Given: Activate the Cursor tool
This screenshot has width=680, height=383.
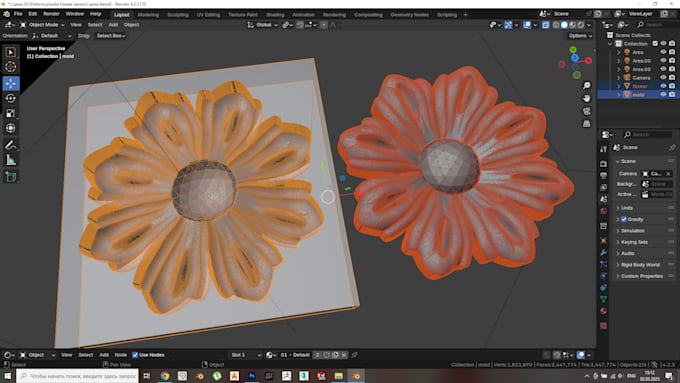Looking at the screenshot, I should pyautogui.click(x=11, y=67).
